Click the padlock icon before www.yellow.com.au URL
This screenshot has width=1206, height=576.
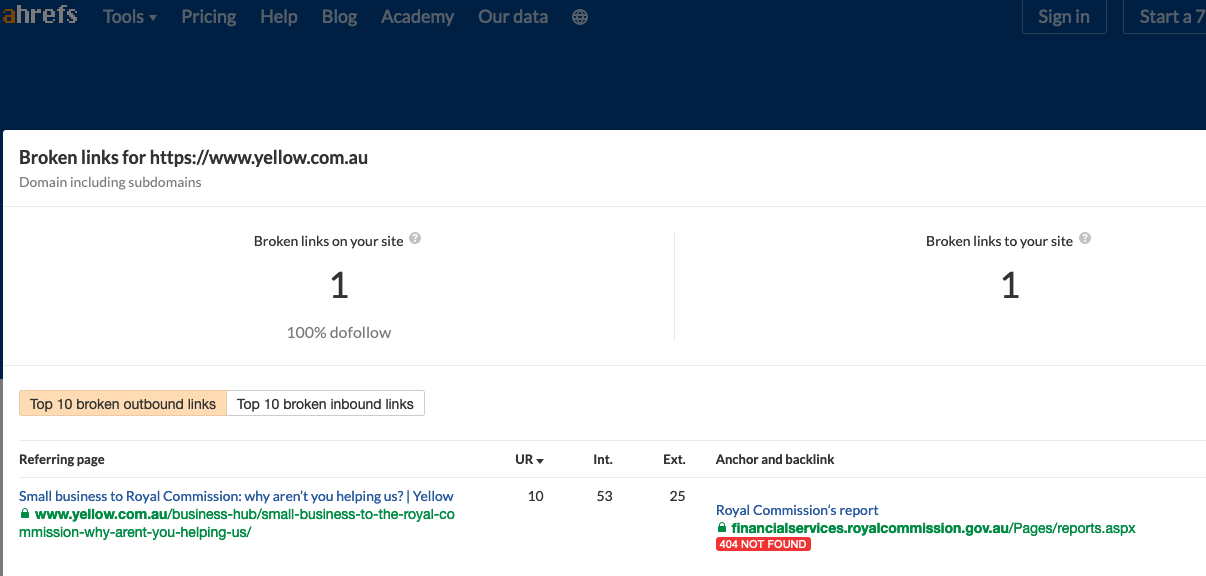(x=25, y=514)
